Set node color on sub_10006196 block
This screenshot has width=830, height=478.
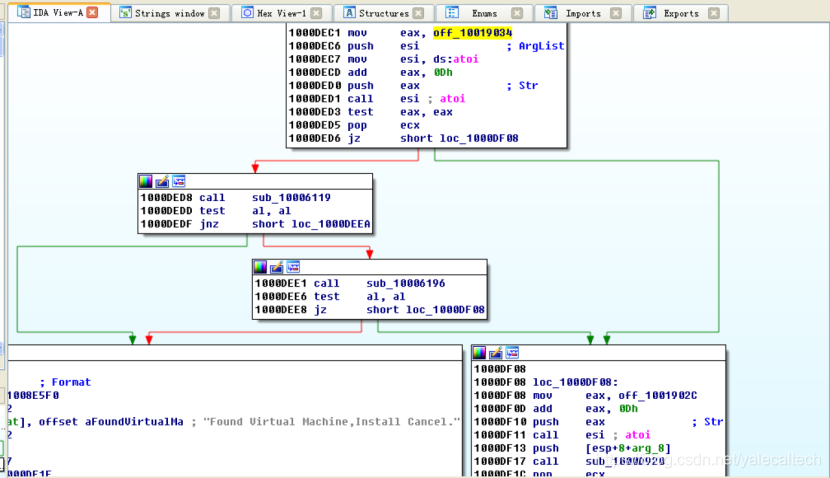coord(260,267)
